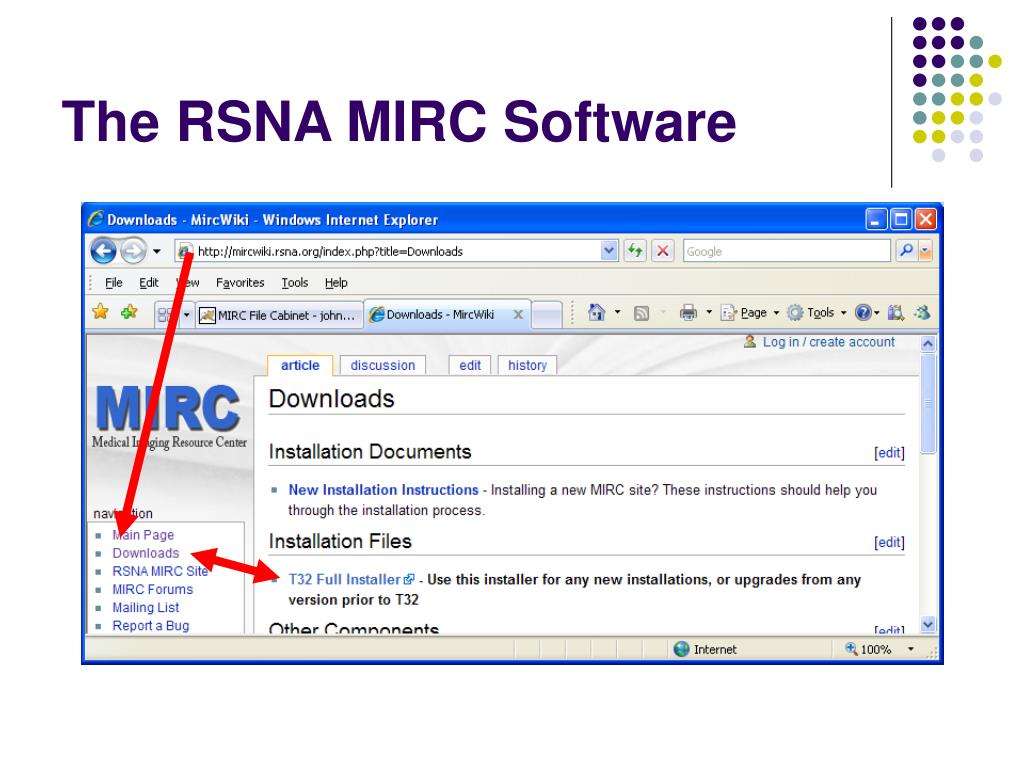Viewport: 1024px width, 768px height.
Task: Open the Page command bar menu
Action: tap(749, 313)
